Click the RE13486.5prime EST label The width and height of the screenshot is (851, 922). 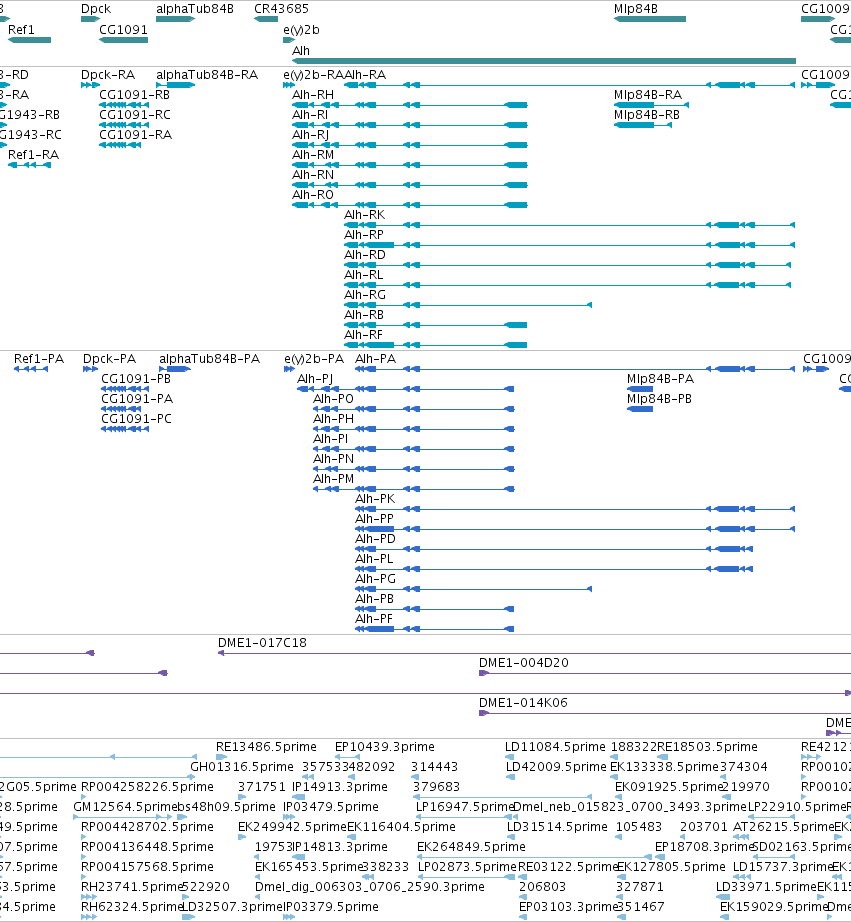tap(266, 747)
